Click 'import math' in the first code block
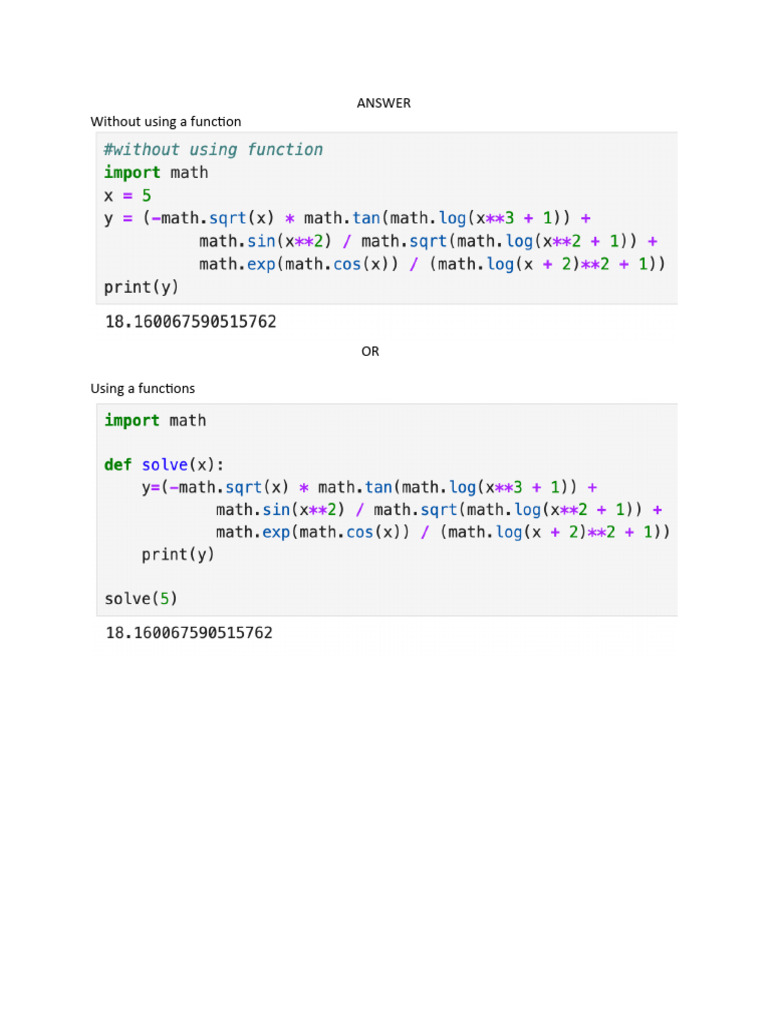This screenshot has width=768, height=1024. coord(156,172)
